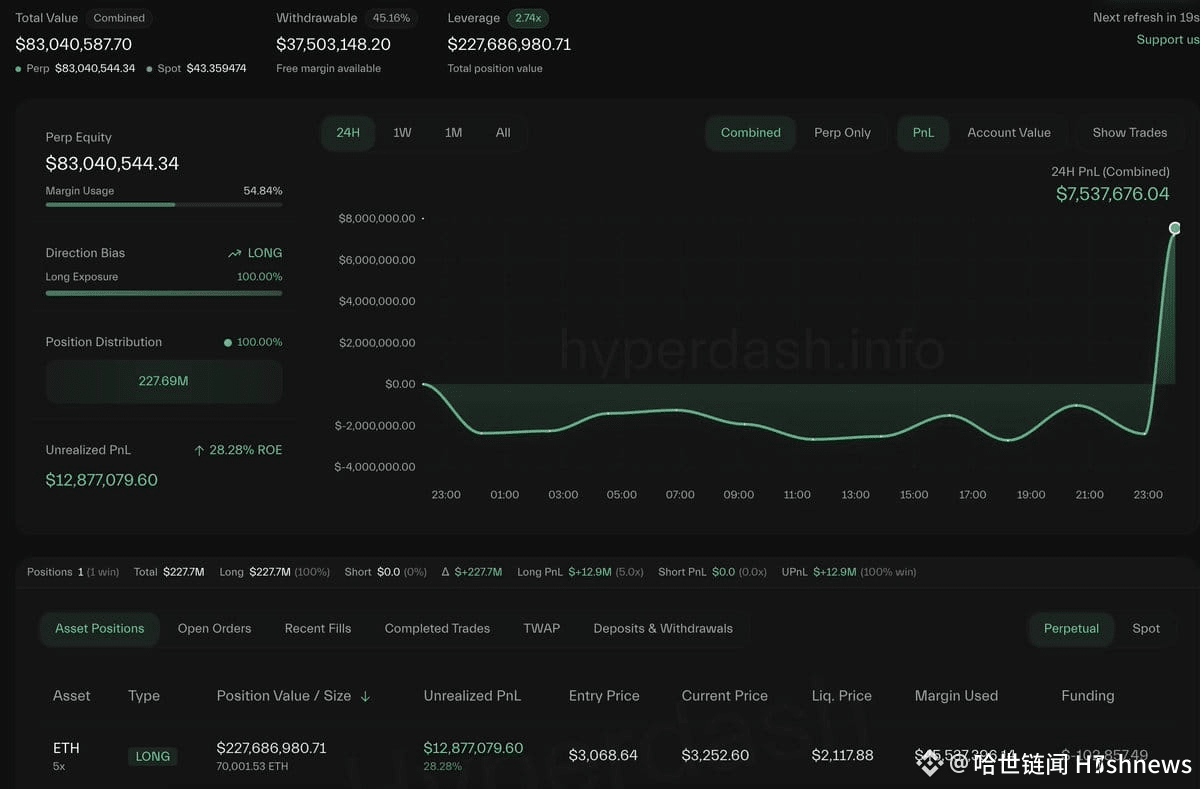Click the 227.69M position distribution bar

(x=163, y=381)
